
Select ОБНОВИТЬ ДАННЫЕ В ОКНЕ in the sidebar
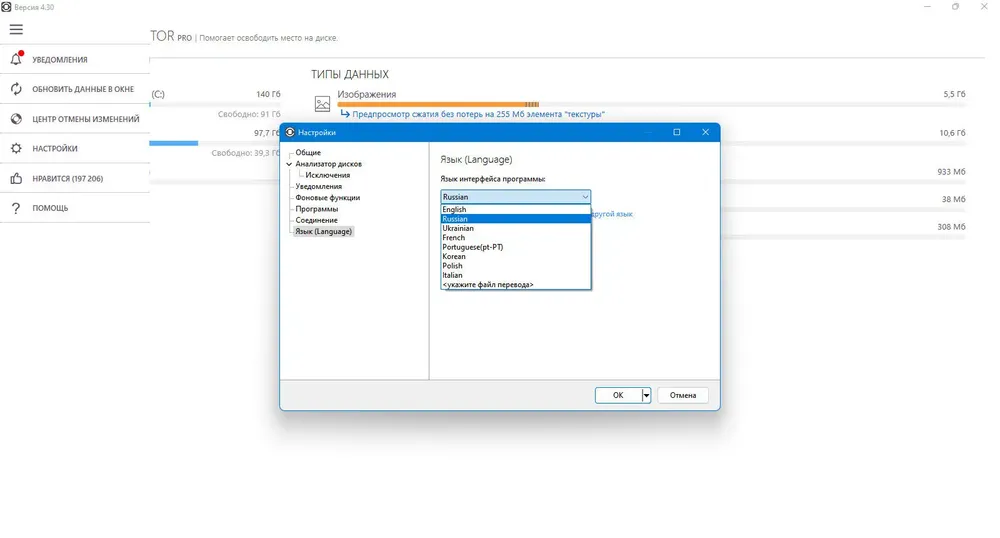[83, 89]
